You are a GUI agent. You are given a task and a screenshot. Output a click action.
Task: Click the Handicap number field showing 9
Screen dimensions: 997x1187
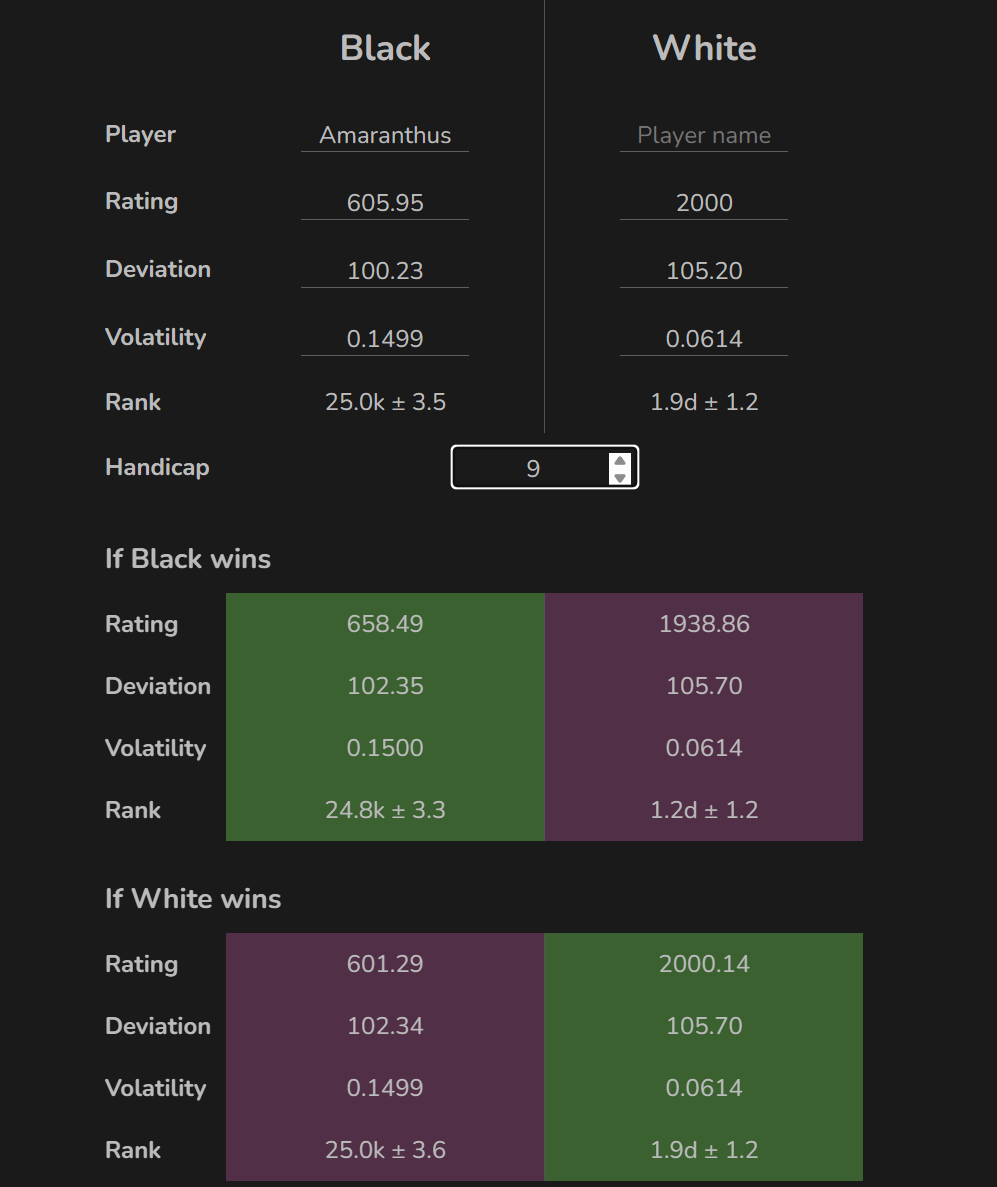532,468
